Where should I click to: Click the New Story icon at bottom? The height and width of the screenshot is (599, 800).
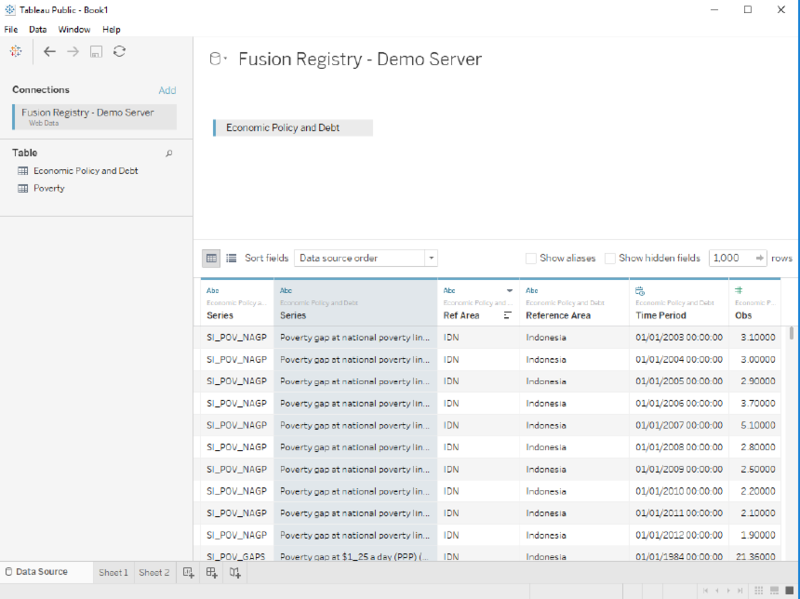(236, 572)
